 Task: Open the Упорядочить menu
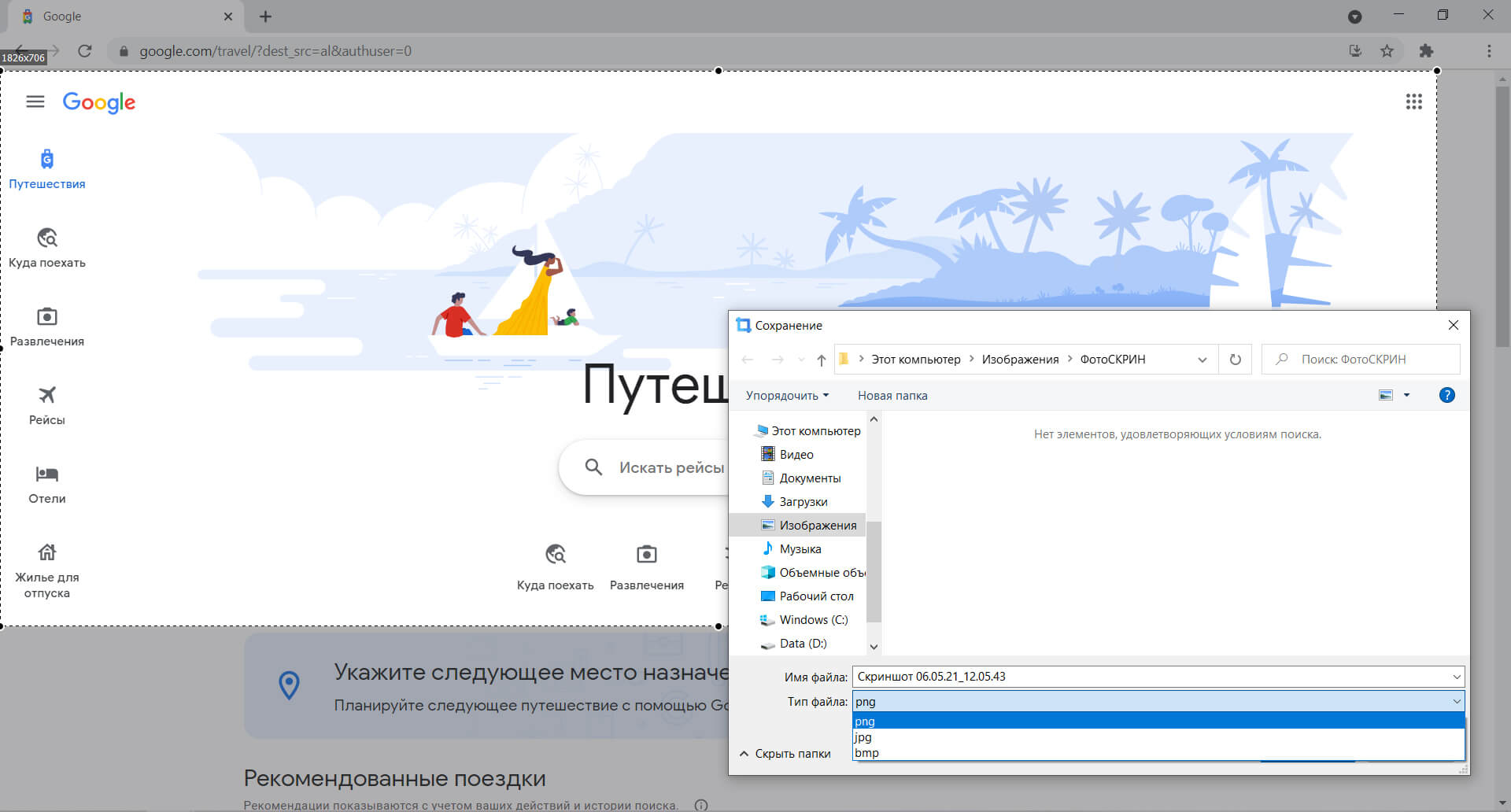786,396
